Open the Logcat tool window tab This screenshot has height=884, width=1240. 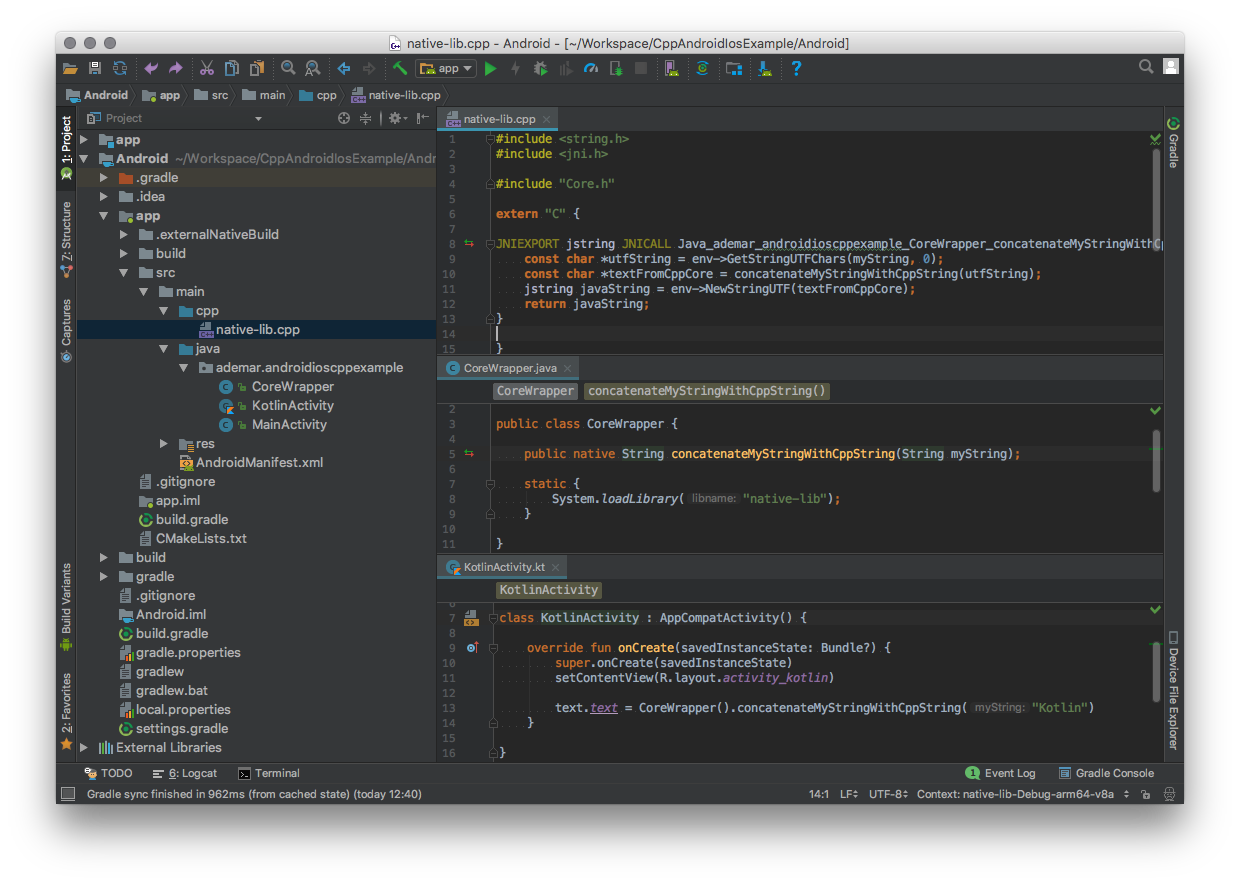coord(185,773)
